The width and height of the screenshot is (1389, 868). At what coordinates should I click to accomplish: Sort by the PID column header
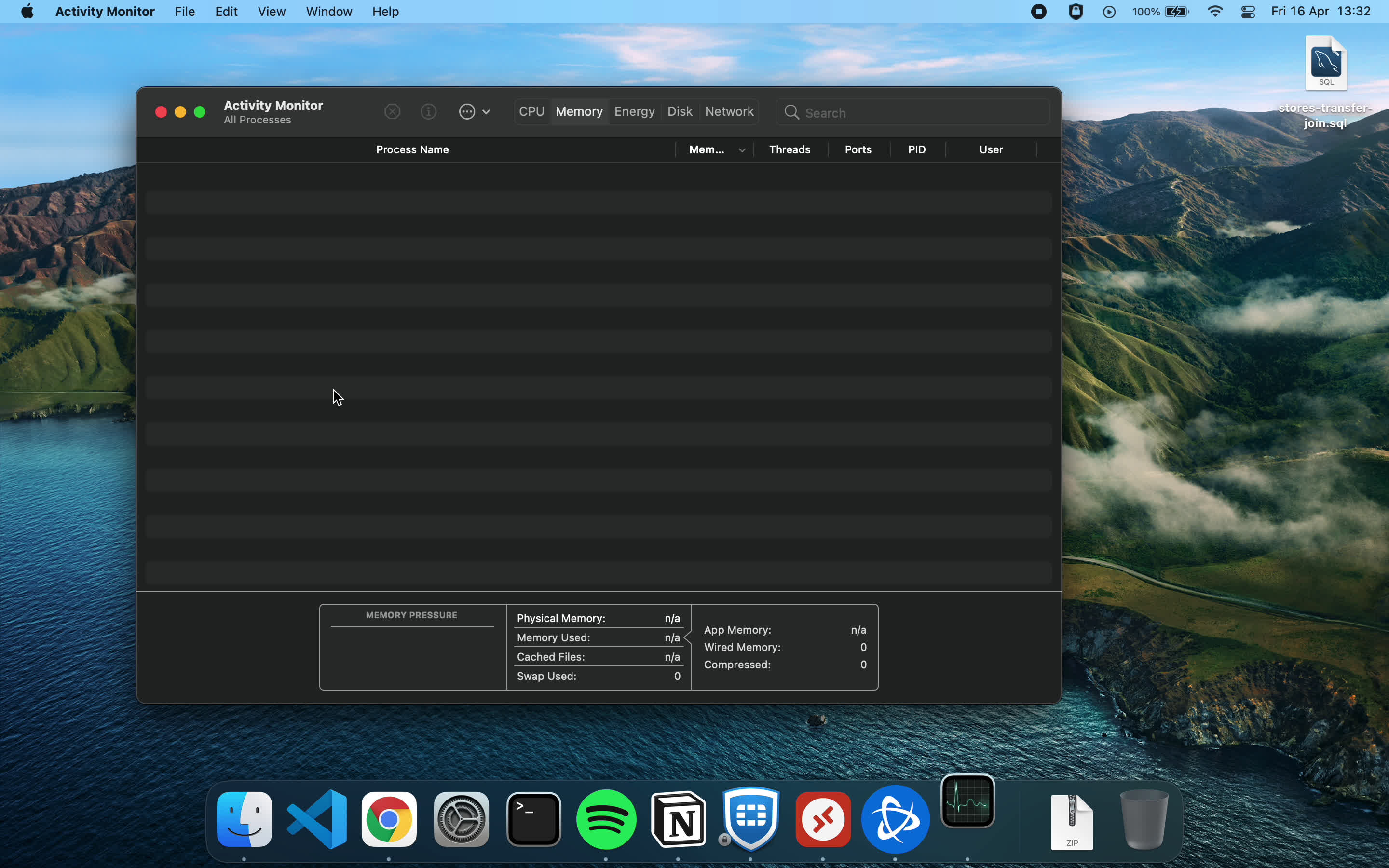coord(917,150)
